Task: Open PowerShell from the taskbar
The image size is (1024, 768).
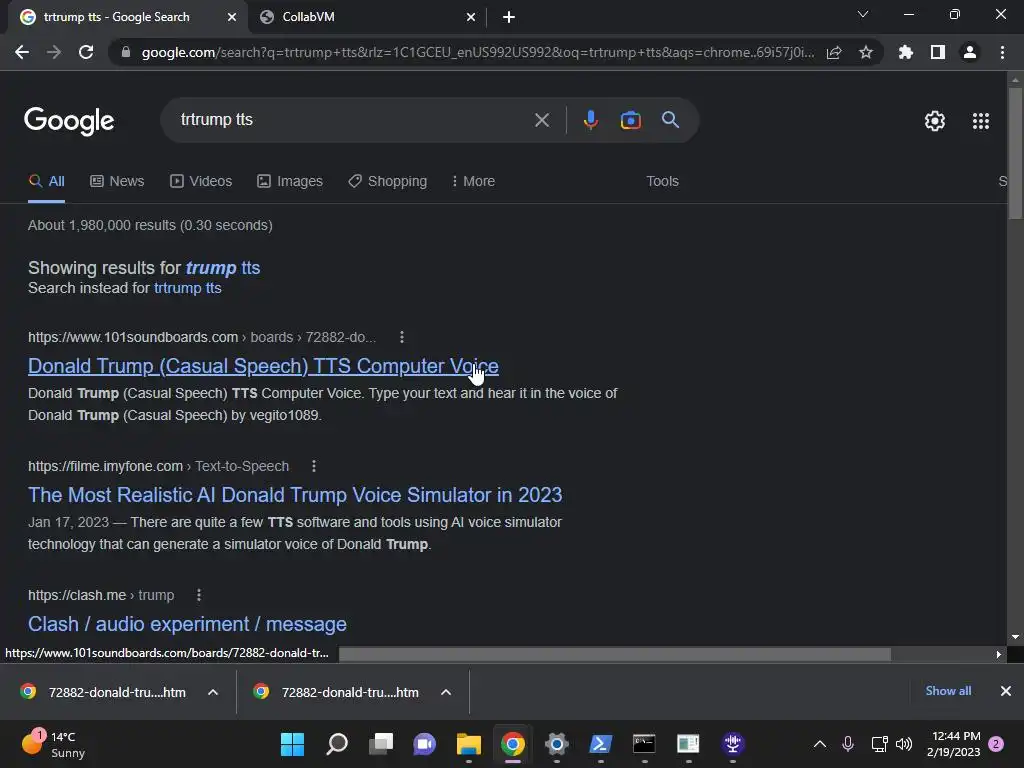Action: [600, 744]
